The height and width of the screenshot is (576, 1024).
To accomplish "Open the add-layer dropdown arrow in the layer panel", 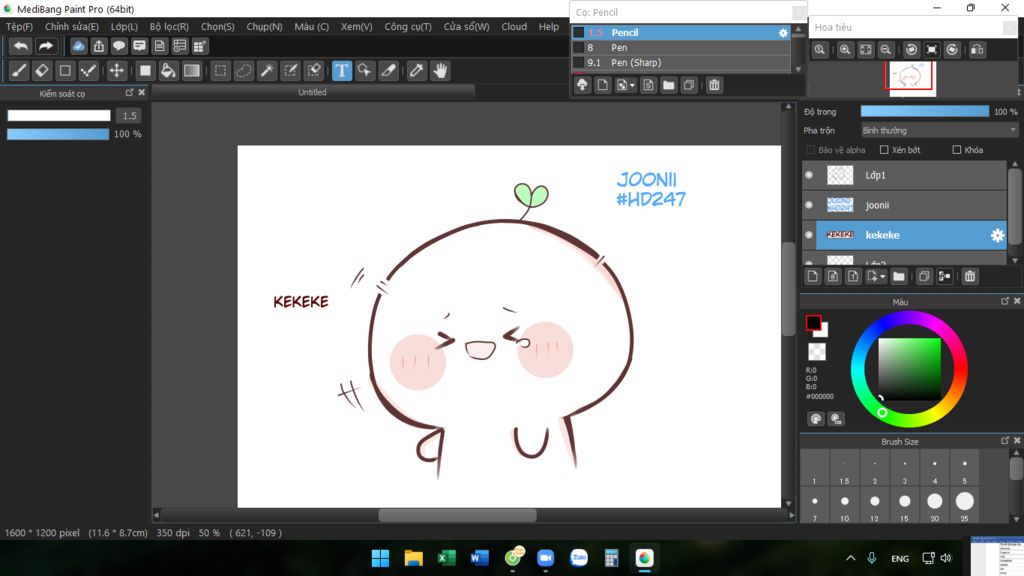I will pos(882,277).
